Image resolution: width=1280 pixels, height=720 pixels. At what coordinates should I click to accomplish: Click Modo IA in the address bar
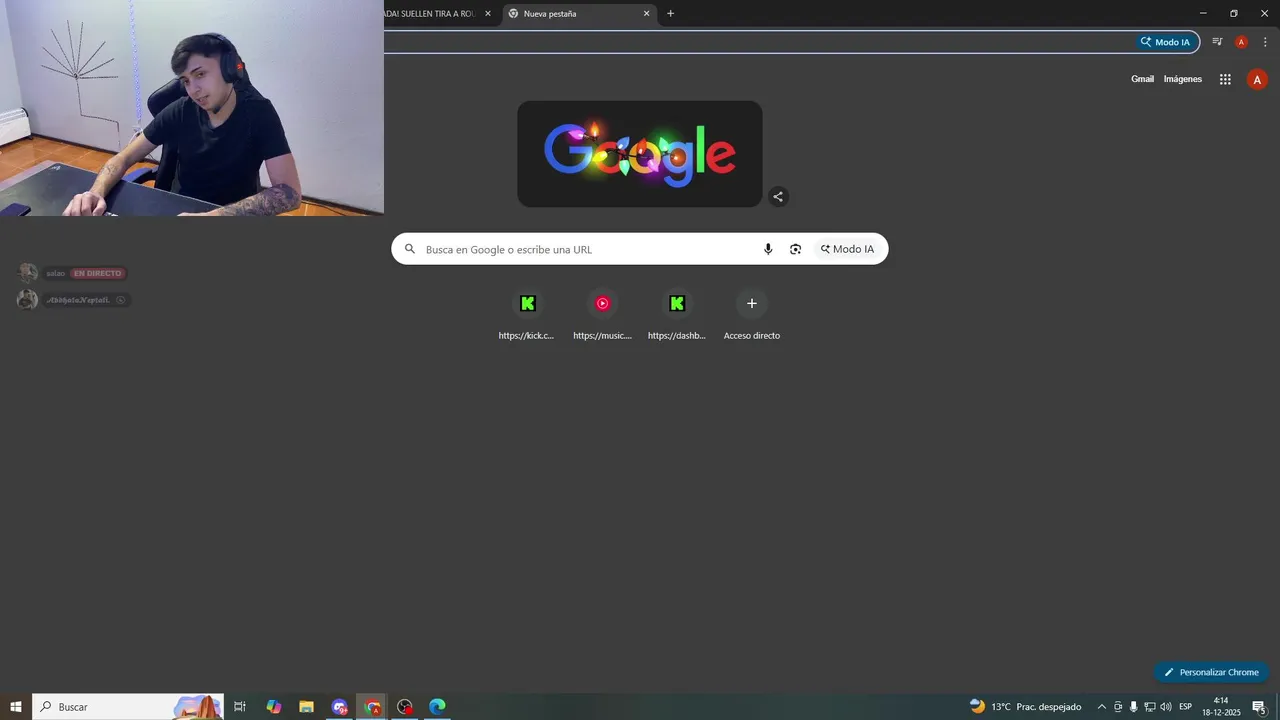pyautogui.click(x=1167, y=42)
